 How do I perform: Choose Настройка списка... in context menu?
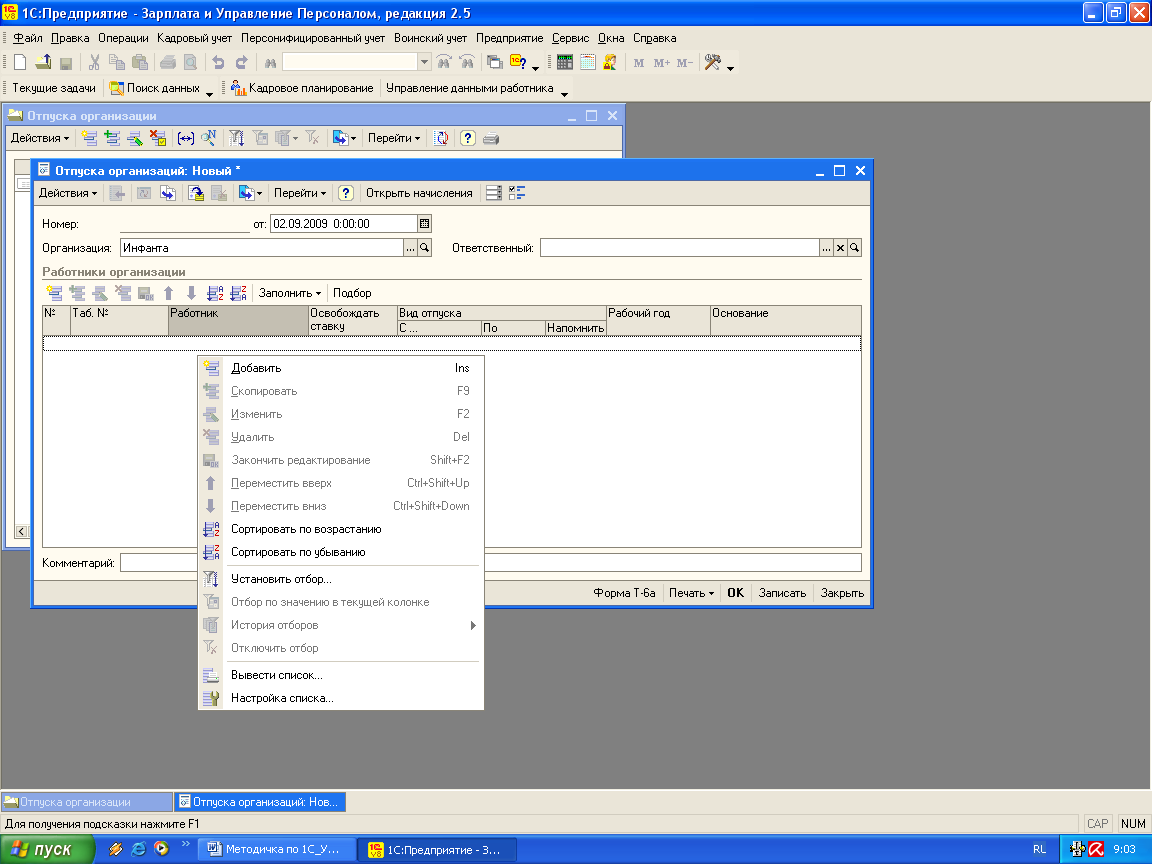tap(341, 698)
